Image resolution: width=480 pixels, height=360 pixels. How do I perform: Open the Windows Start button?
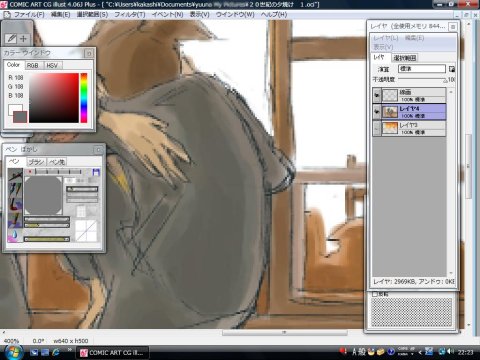13,352
